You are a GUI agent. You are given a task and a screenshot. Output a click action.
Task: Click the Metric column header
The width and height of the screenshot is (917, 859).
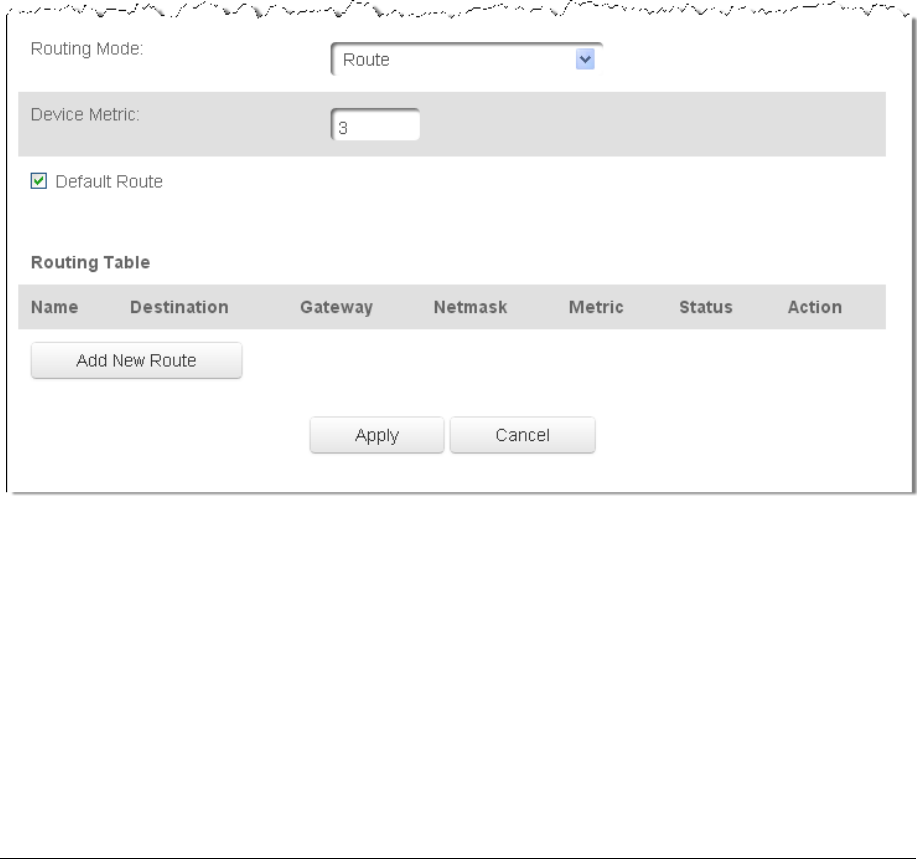pyautogui.click(x=596, y=307)
